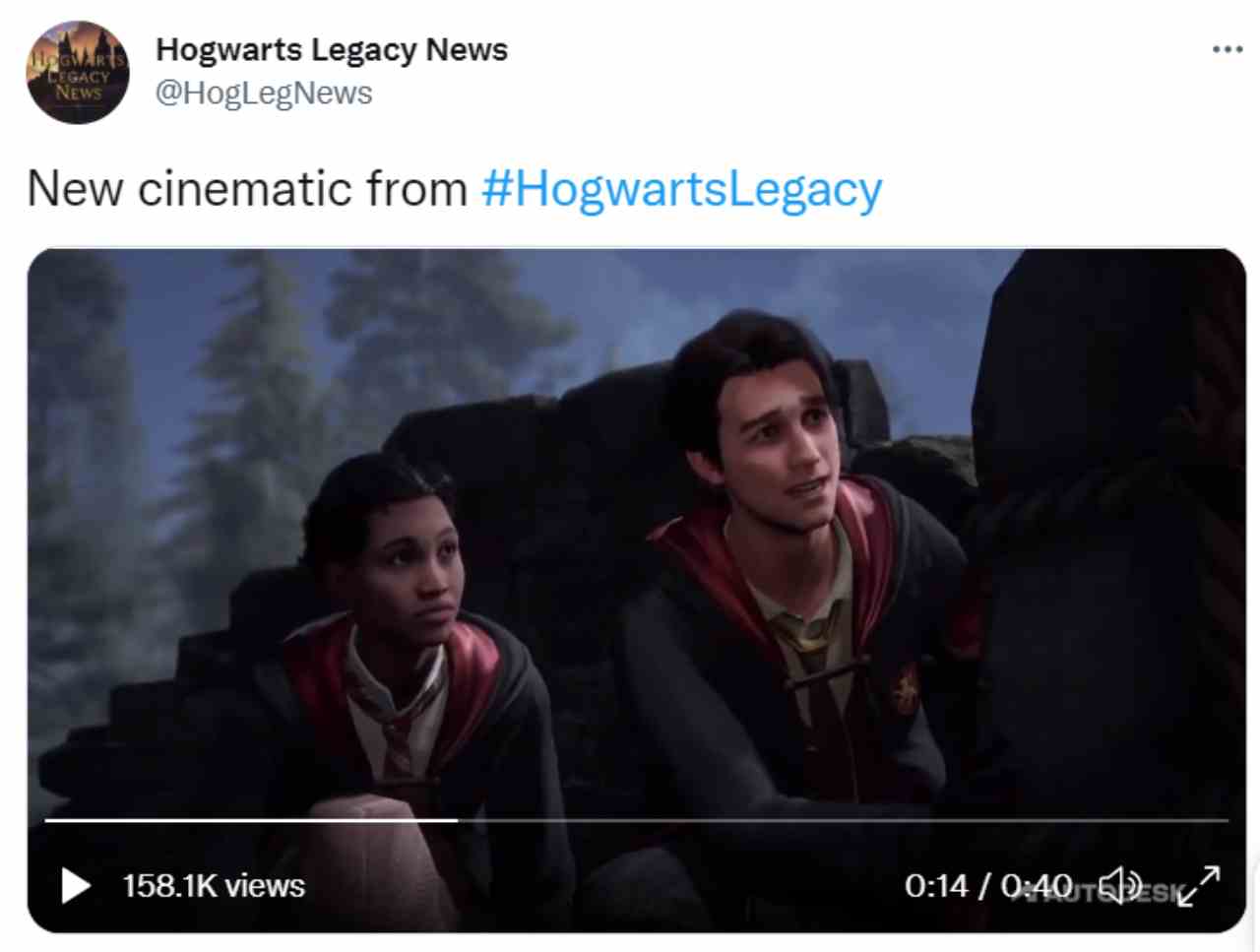1260x952 pixels.
Task: Click the played portion of video progress bar
Action: [x=251, y=819]
